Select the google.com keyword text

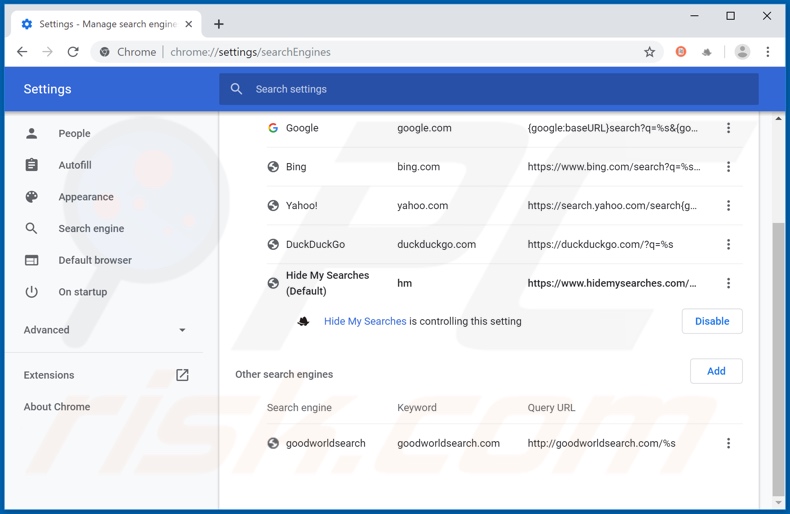[x=424, y=128]
